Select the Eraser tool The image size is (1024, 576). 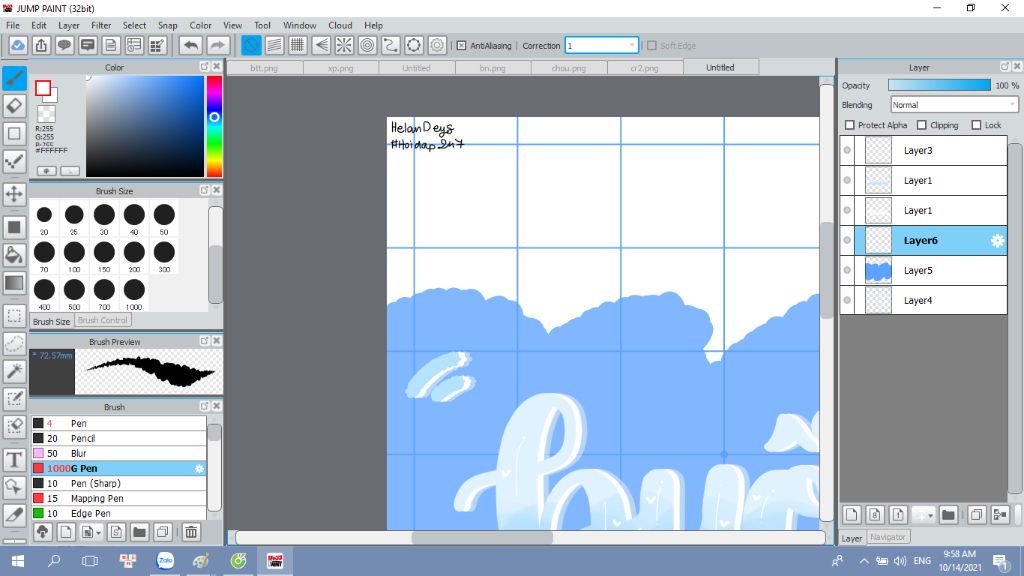point(14,106)
